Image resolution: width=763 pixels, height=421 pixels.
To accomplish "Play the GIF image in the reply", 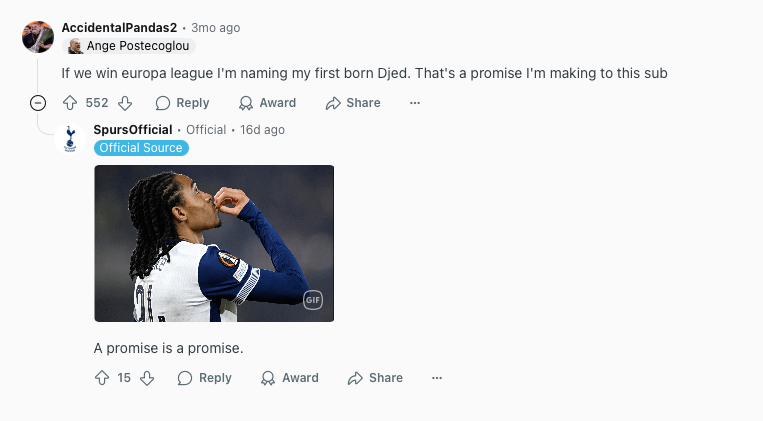I will (214, 243).
